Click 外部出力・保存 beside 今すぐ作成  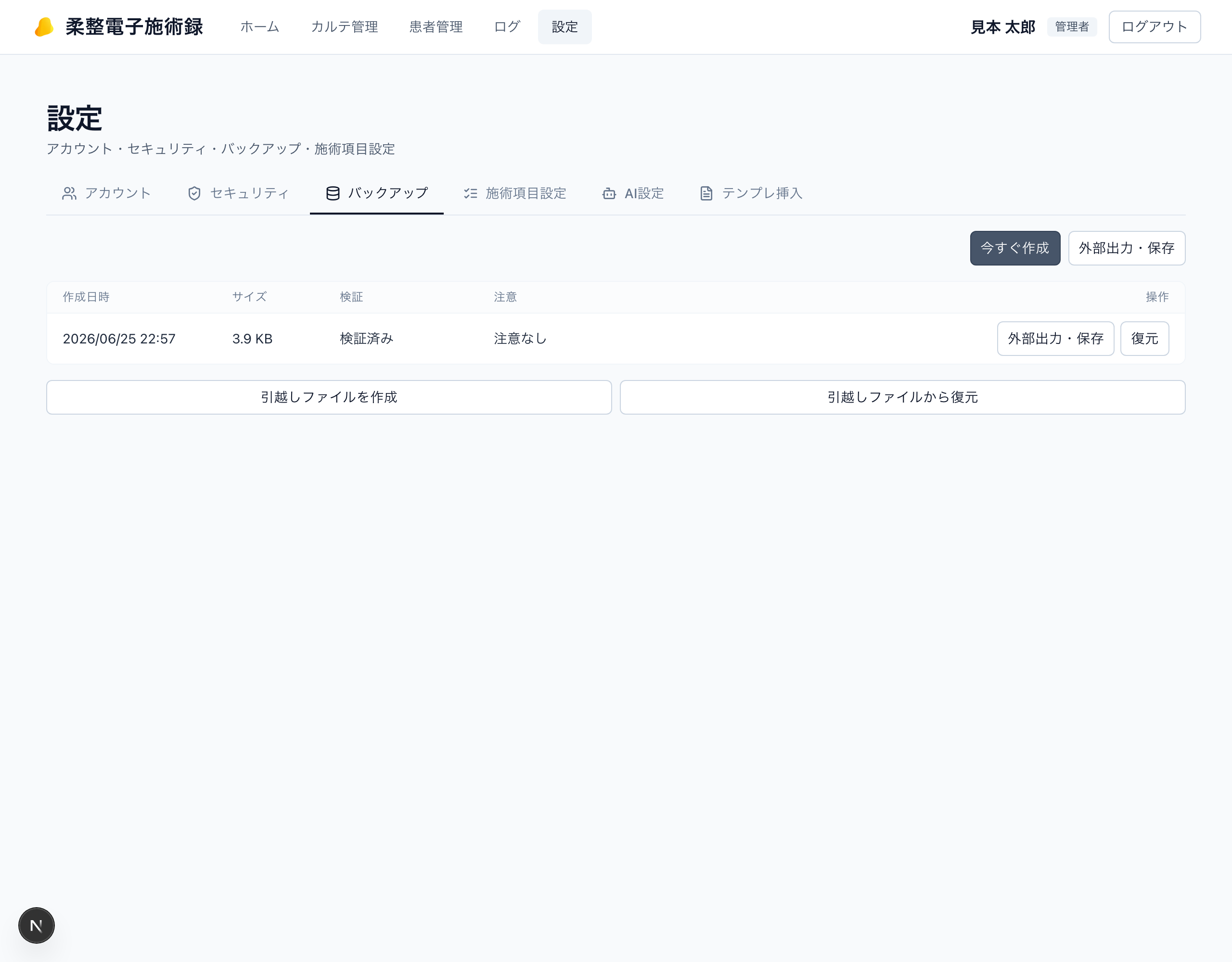click(x=1127, y=248)
